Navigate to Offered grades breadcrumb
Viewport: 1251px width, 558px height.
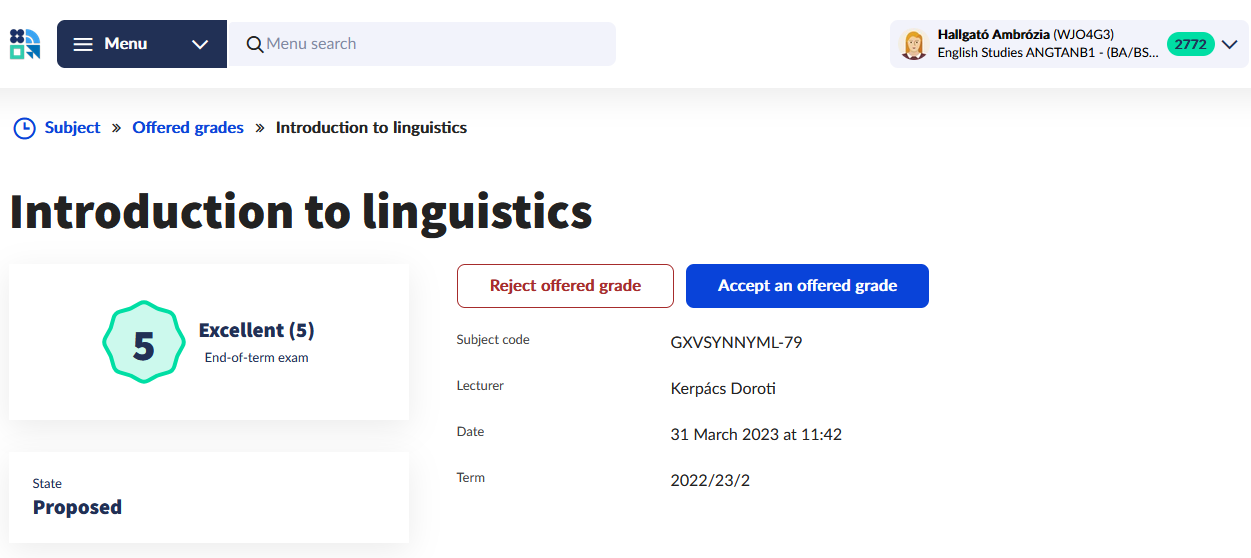188,128
